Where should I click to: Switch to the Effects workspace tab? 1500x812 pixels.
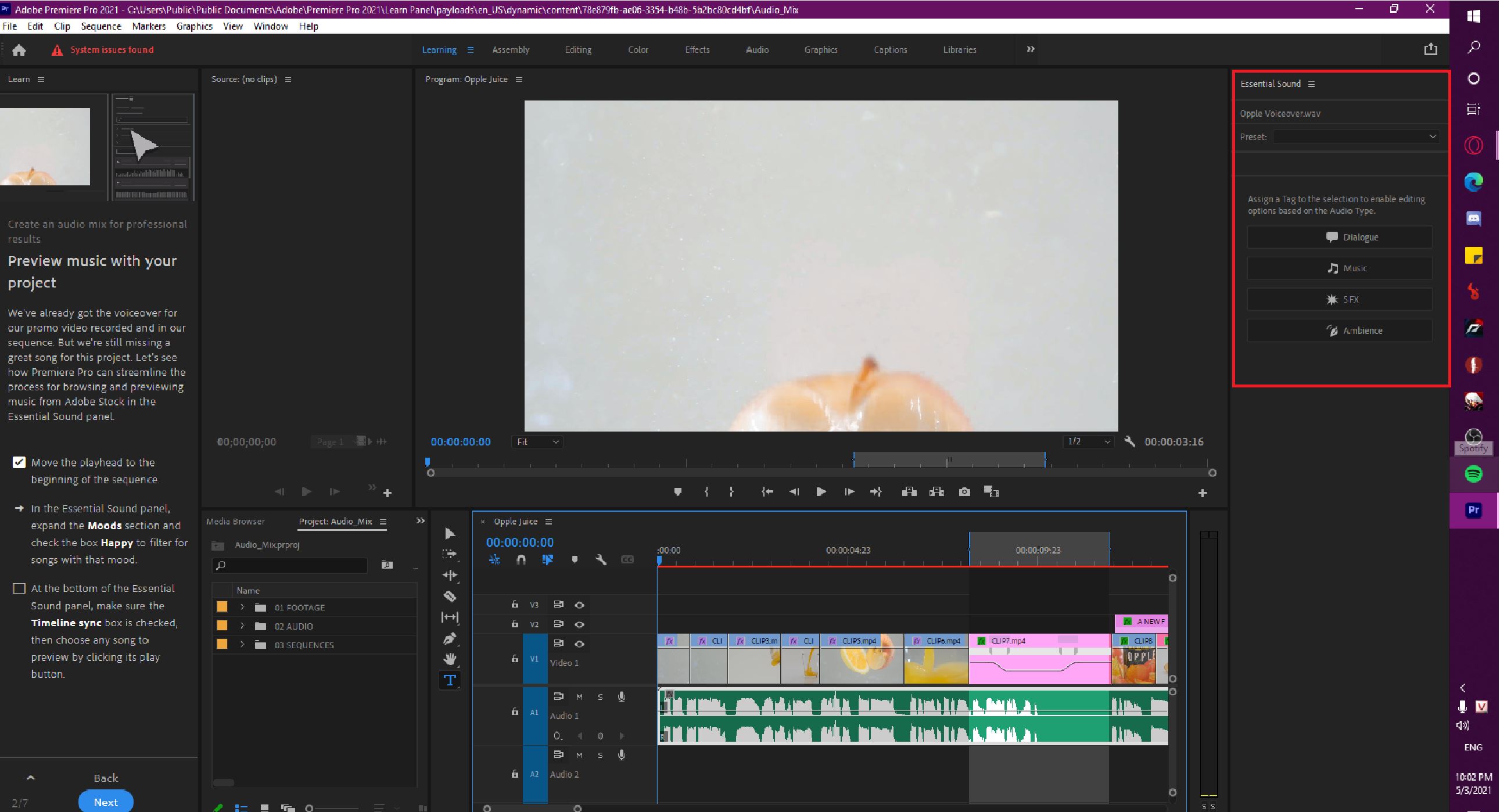[697, 50]
